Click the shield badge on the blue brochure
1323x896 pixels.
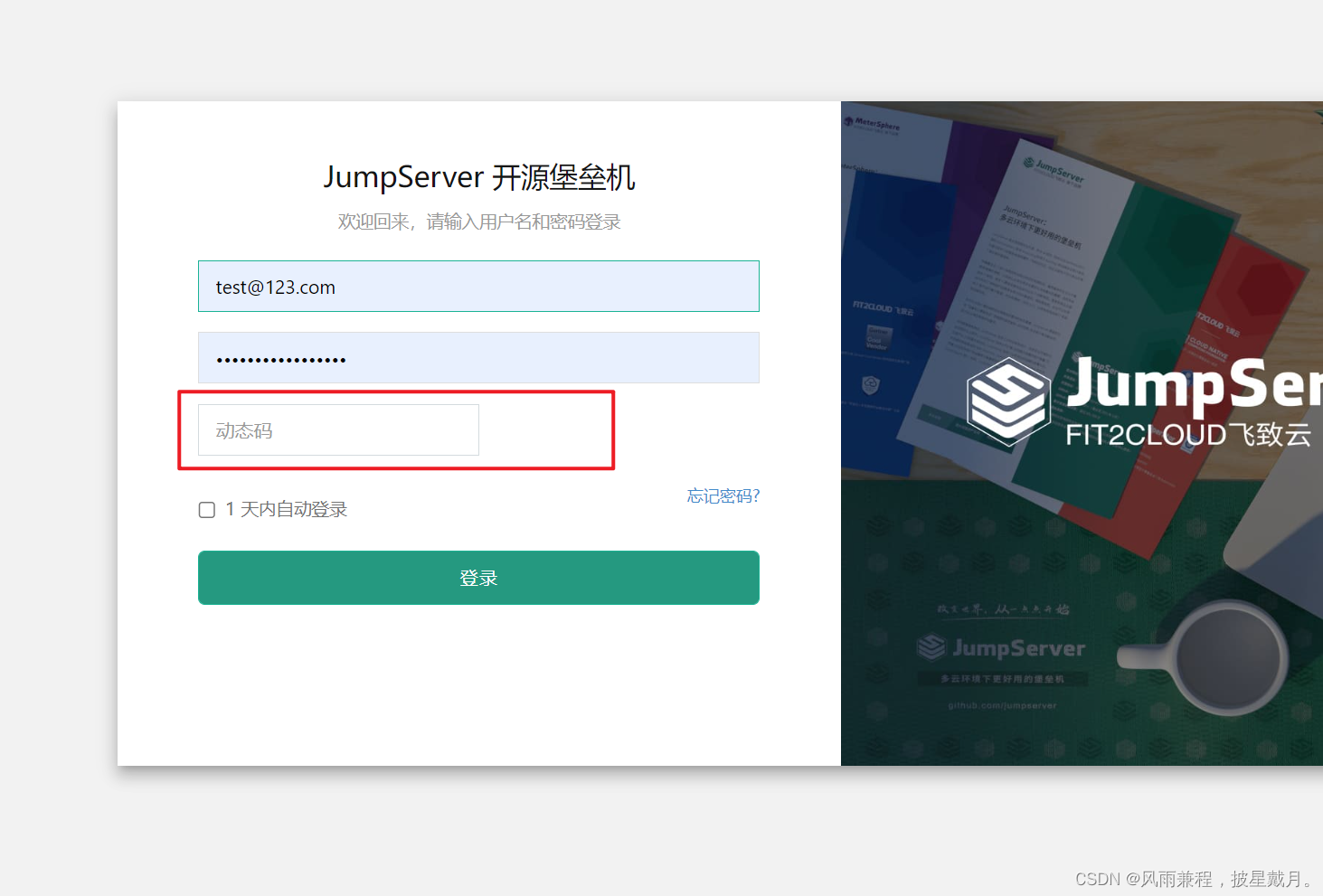[x=871, y=386]
